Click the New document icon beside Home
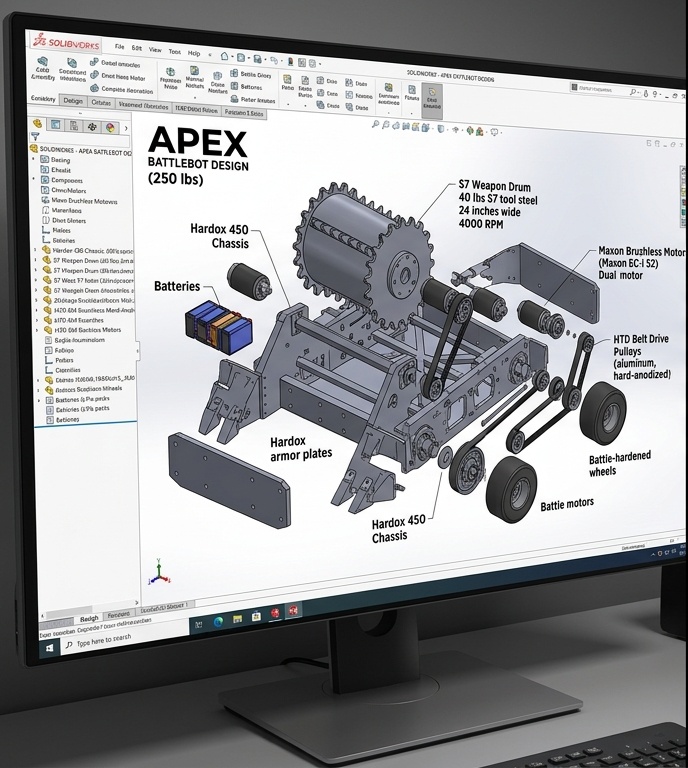Screen dimensions: 688x768 click(241, 57)
